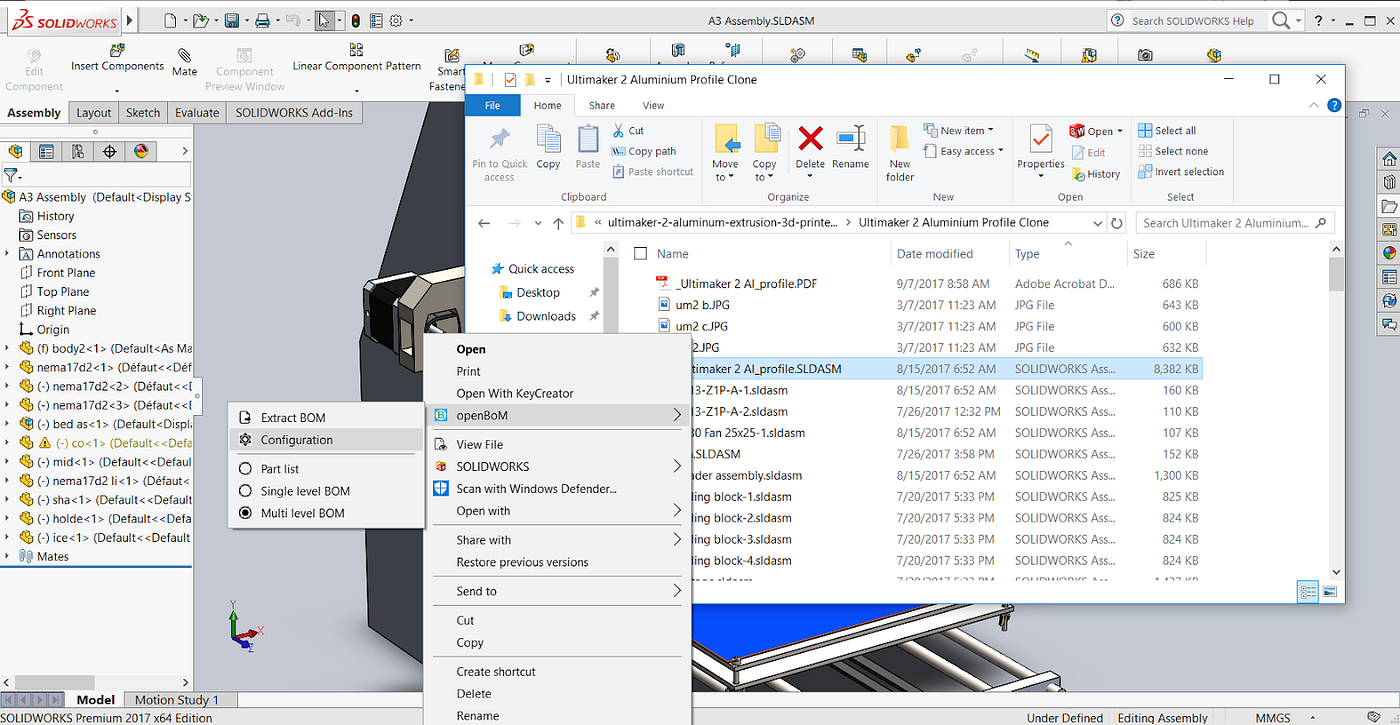
Task: Open the Motion Study 1 tab
Action: tap(176, 700)
